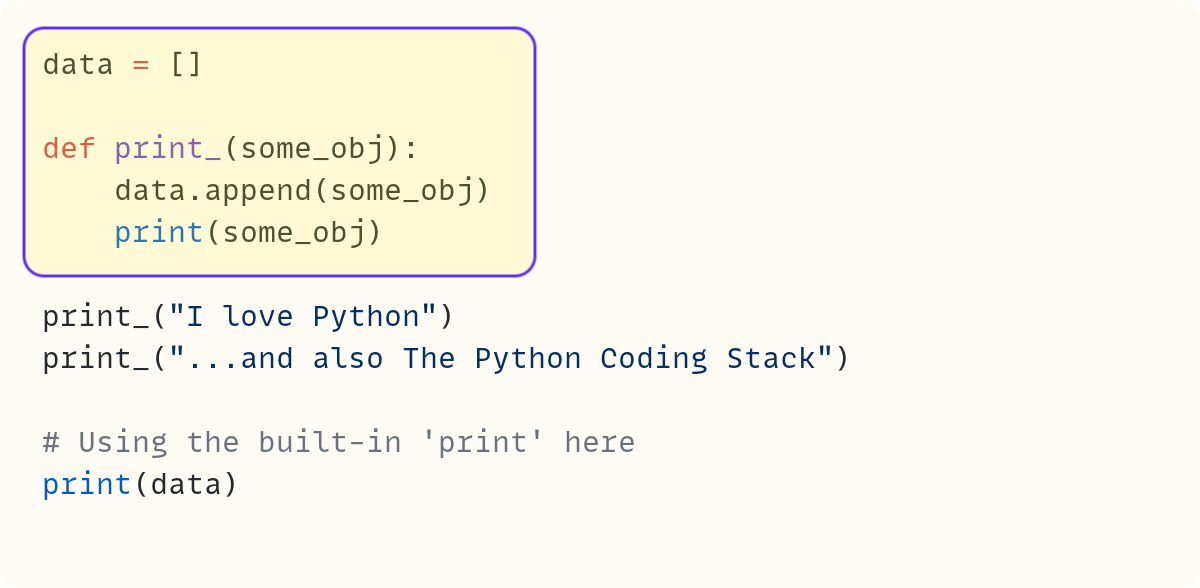Click the word 'love' in the first string
The width and height of the screenshot is (1200, 588).
[x=258, y=317]
